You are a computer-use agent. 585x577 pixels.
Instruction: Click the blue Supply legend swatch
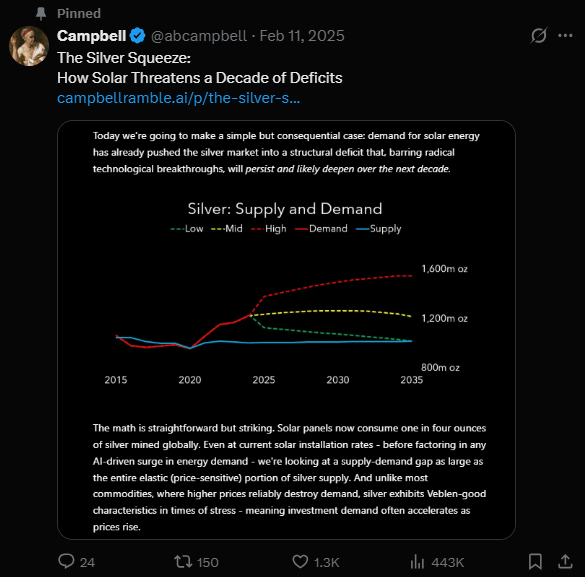(x=362, y=229)
